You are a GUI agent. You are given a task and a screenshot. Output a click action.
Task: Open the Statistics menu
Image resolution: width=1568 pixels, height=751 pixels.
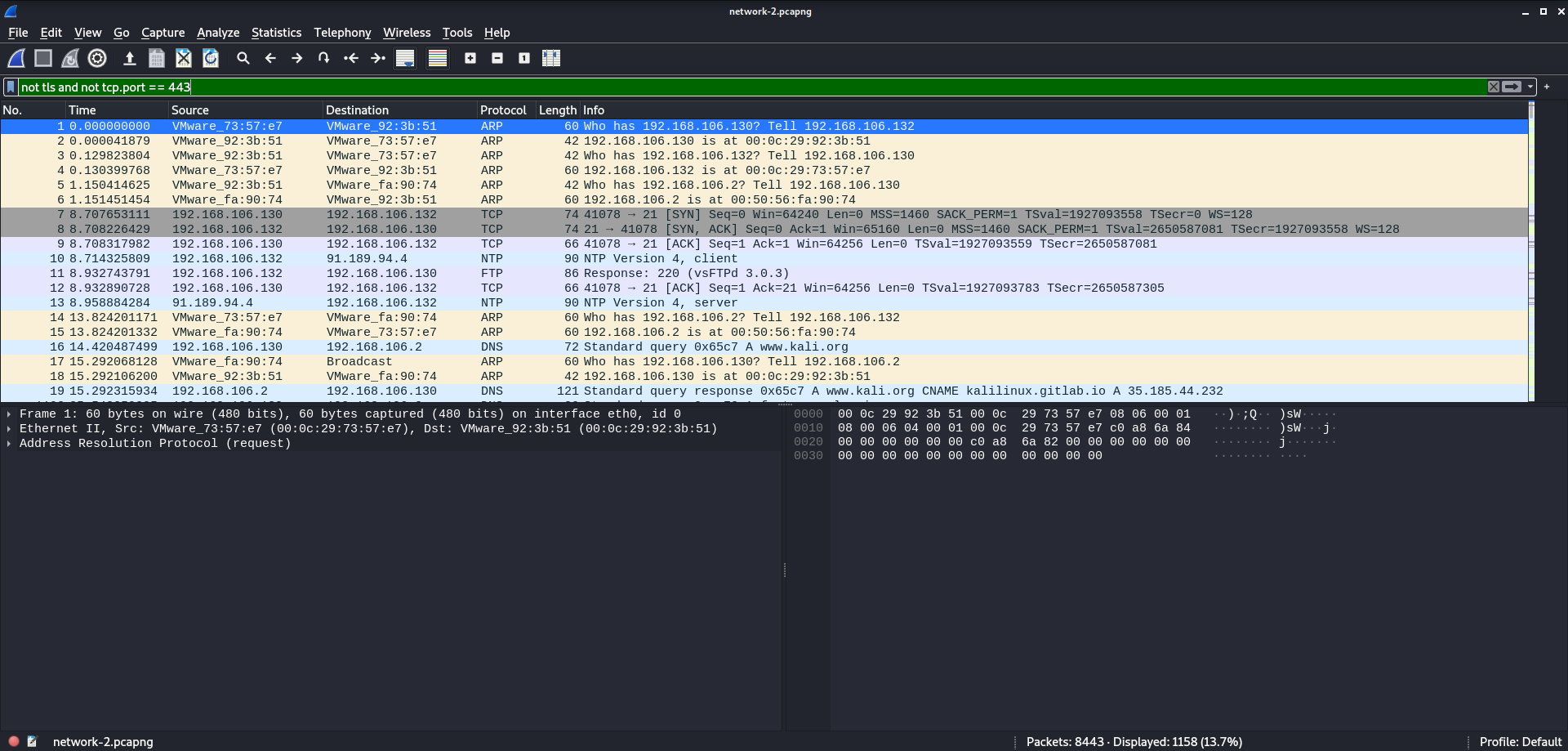click(x=276, y=33)
